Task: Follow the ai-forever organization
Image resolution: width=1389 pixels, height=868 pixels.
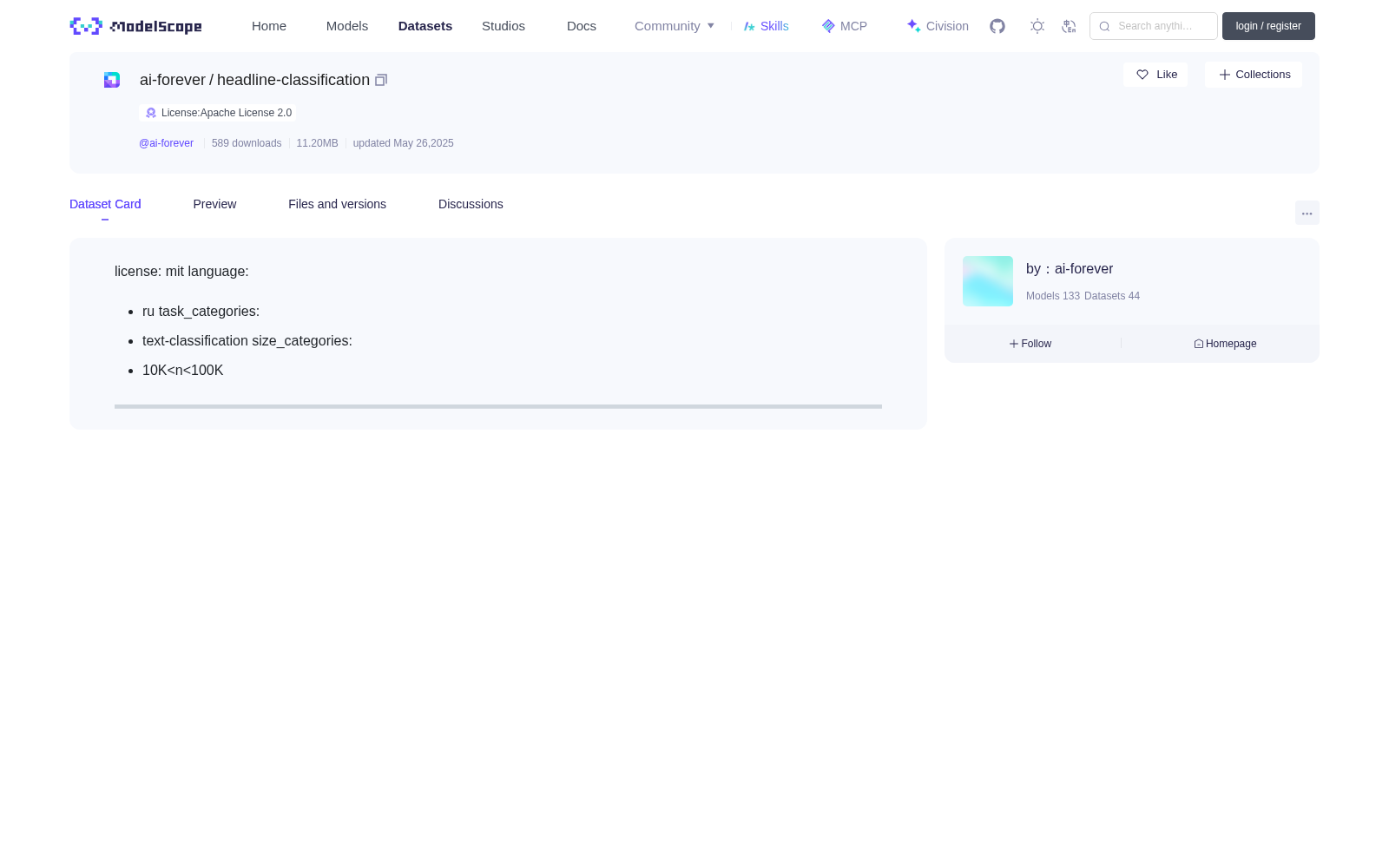Action: (x=1030, y=344)
